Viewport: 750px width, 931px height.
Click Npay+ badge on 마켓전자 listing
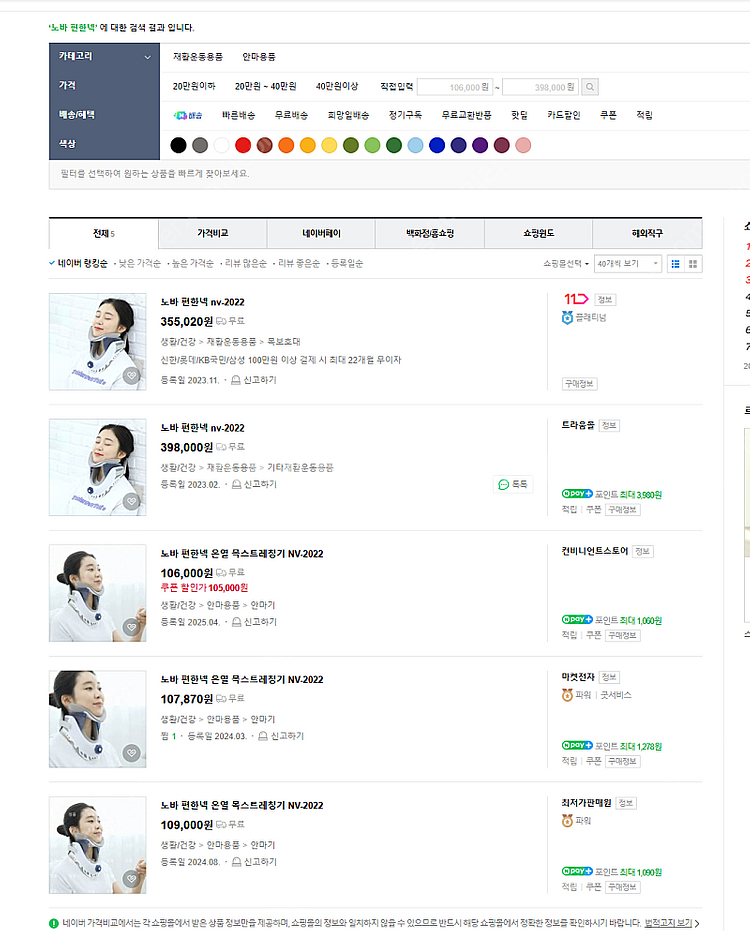[x=577, y=746]
